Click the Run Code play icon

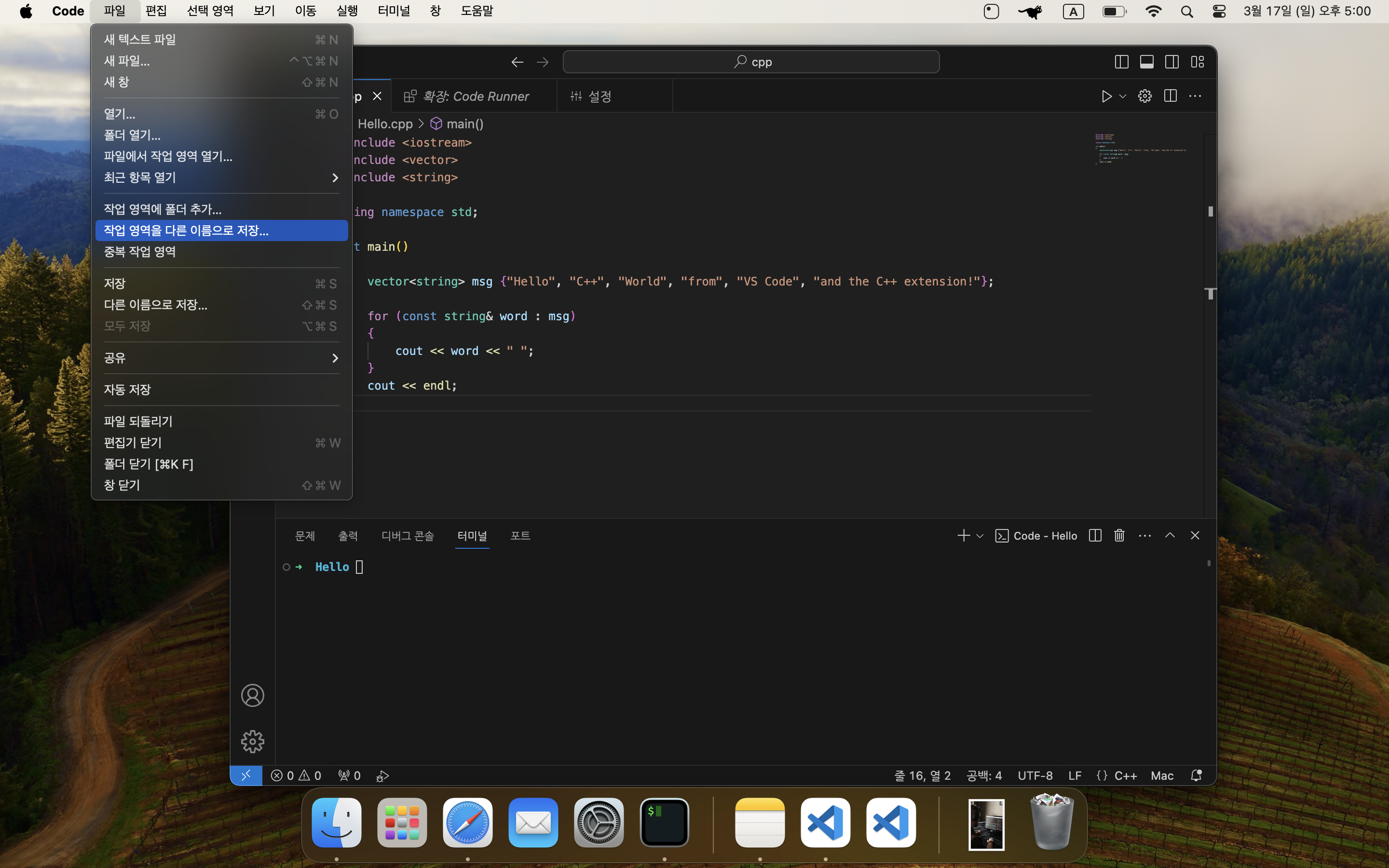point(1106,96)
